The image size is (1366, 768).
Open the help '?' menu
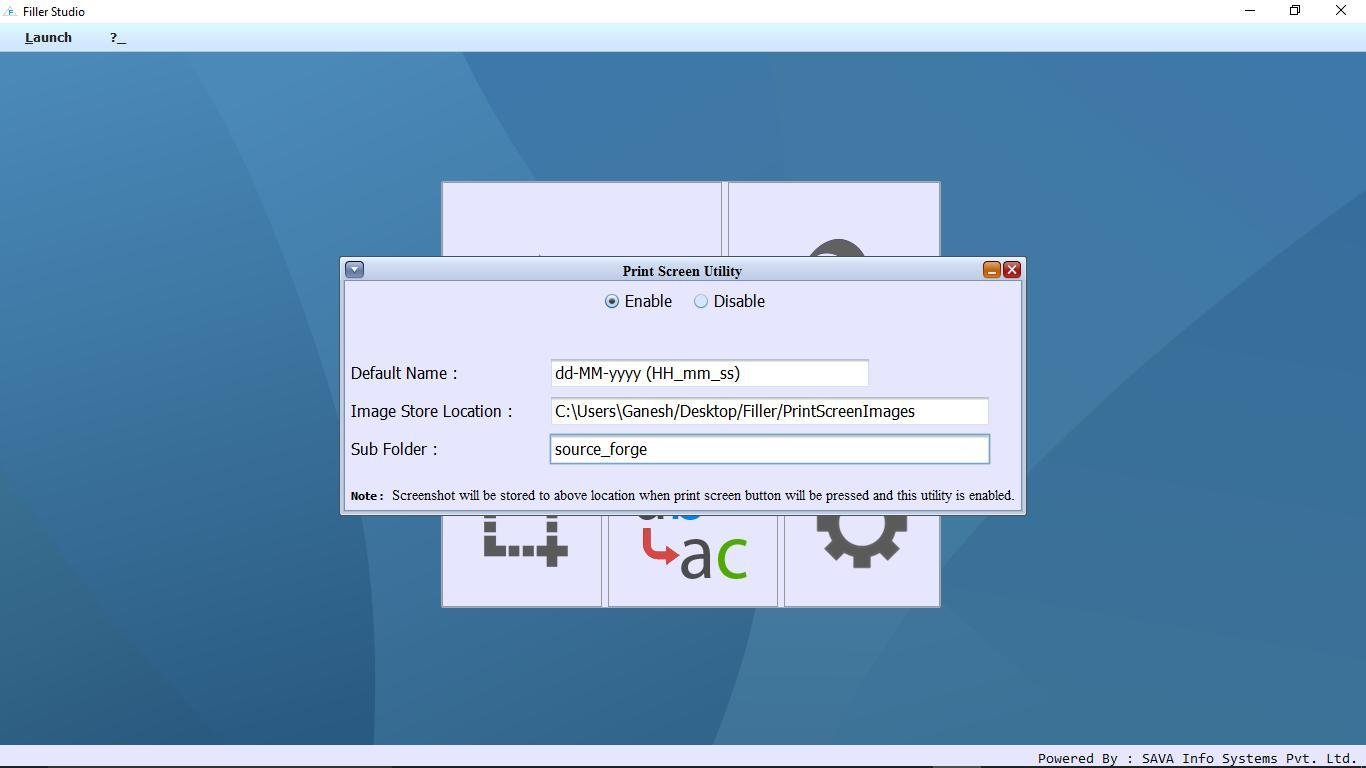tap(116, 37)
